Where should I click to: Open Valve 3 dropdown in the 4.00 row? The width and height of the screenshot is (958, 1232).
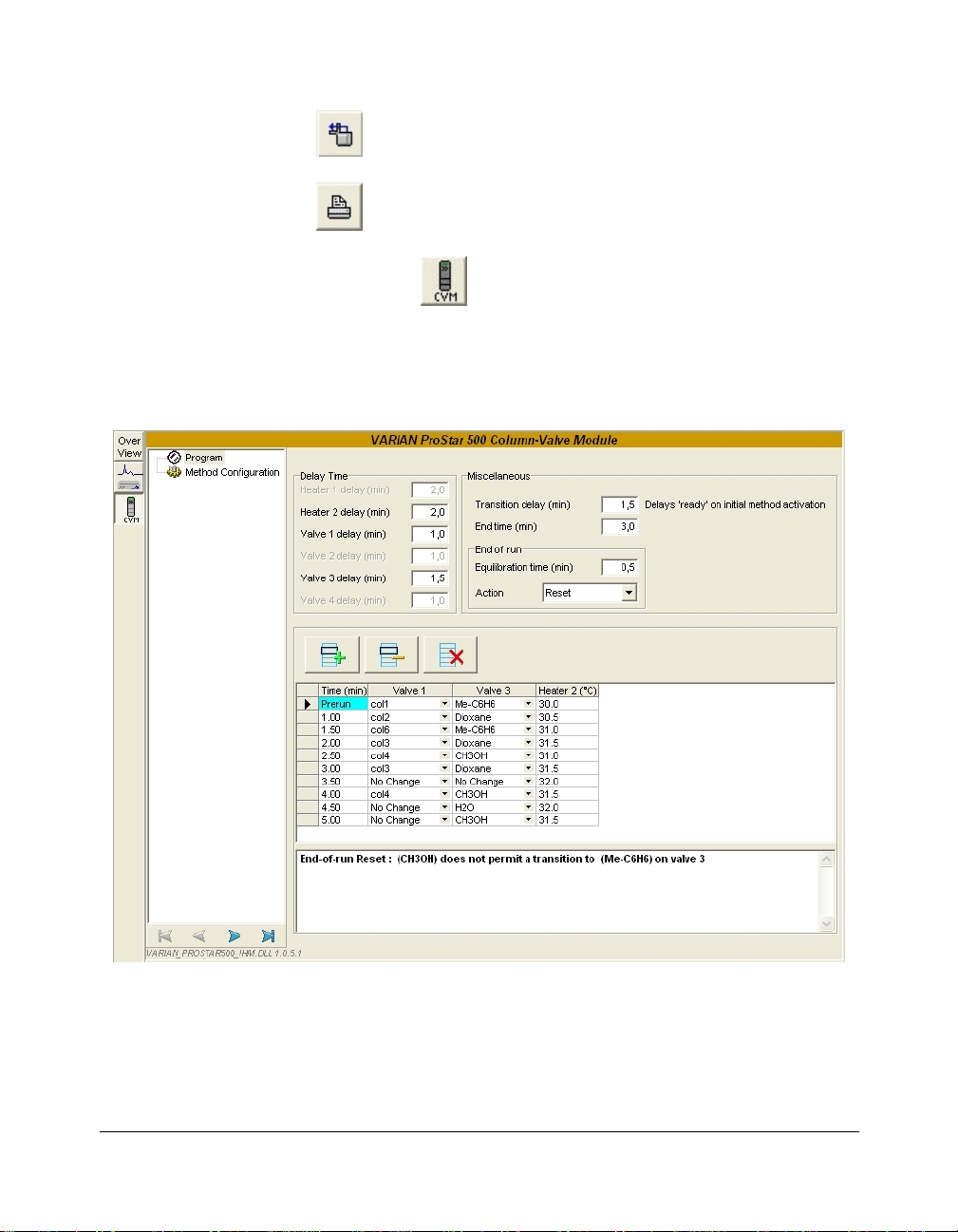[529, 794]
